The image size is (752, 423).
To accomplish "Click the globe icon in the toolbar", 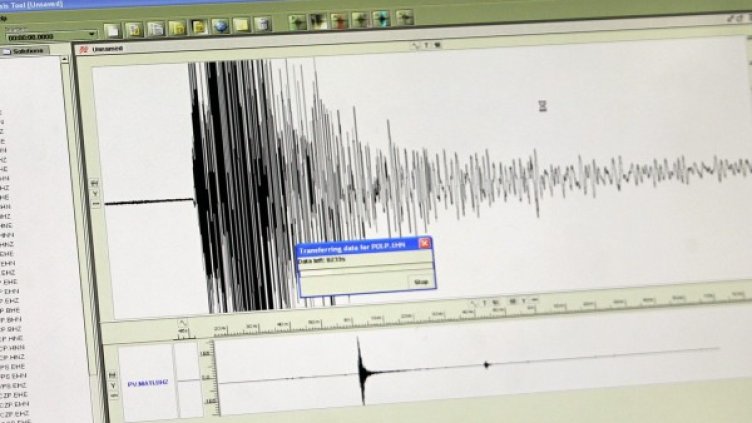I will [x=220, y=26].
